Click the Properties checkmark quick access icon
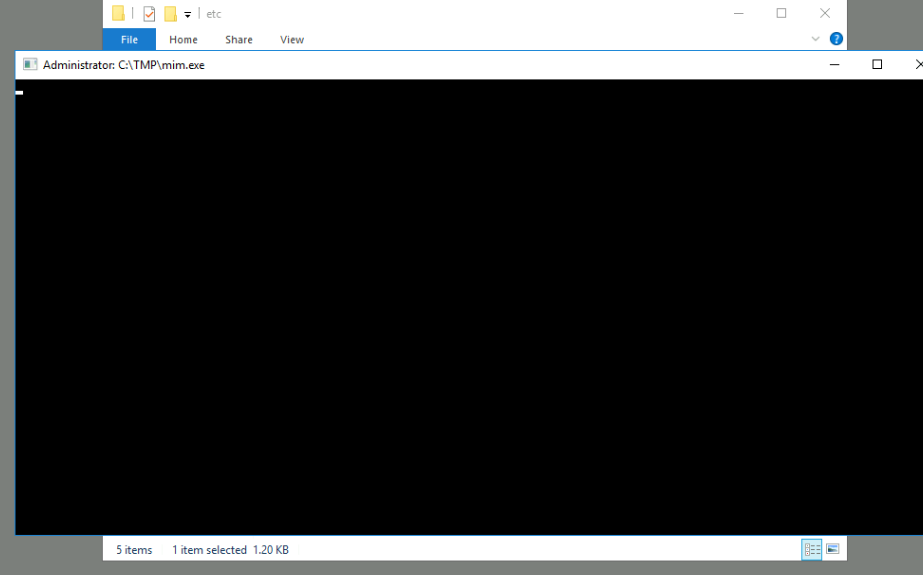Image resolution: width=923 pixels, height=575 pixels. 149,14
